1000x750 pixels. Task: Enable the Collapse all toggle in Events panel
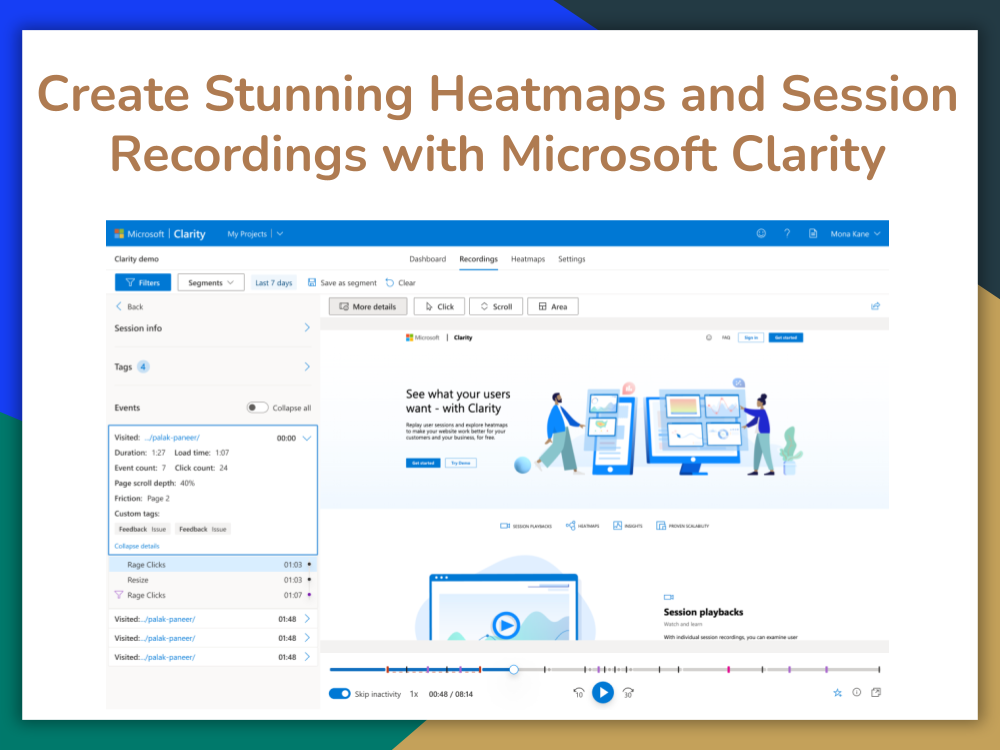[x=258, y=407]
